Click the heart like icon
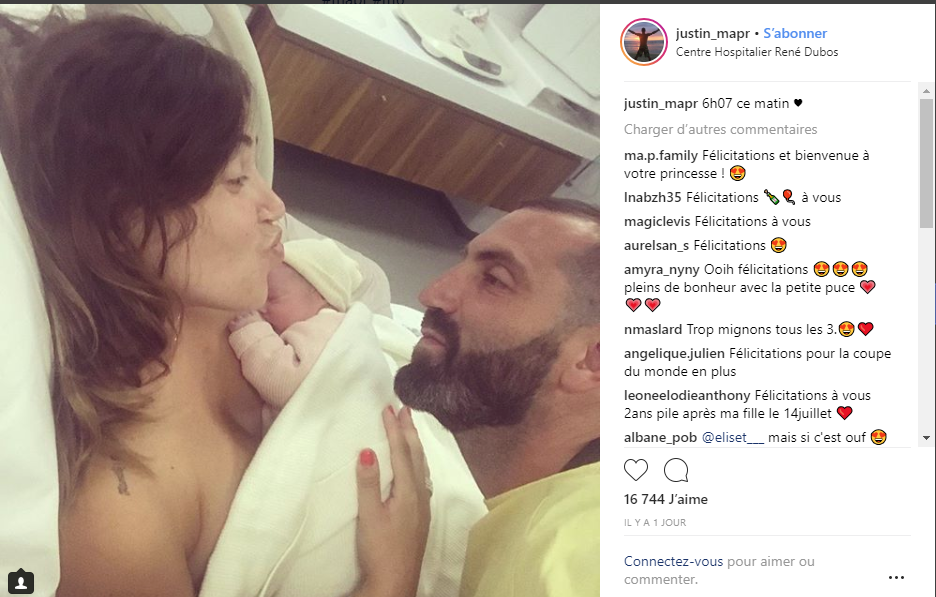Screen dimensions: 936x597 click(636, 470)
